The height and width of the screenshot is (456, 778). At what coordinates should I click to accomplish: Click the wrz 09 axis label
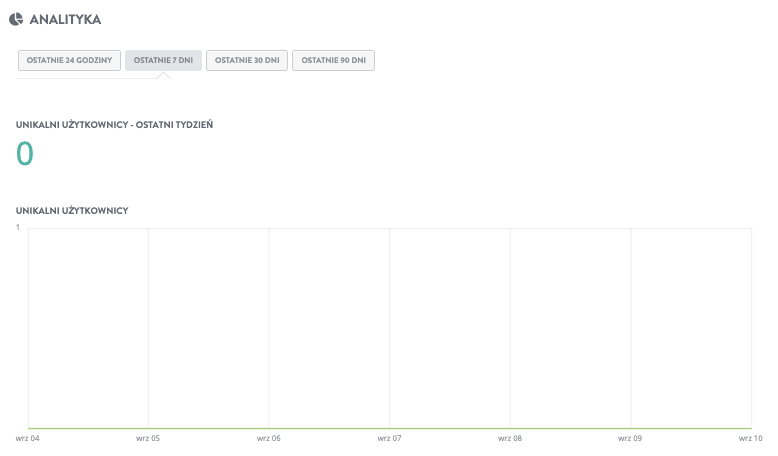(x=630, y=438)
